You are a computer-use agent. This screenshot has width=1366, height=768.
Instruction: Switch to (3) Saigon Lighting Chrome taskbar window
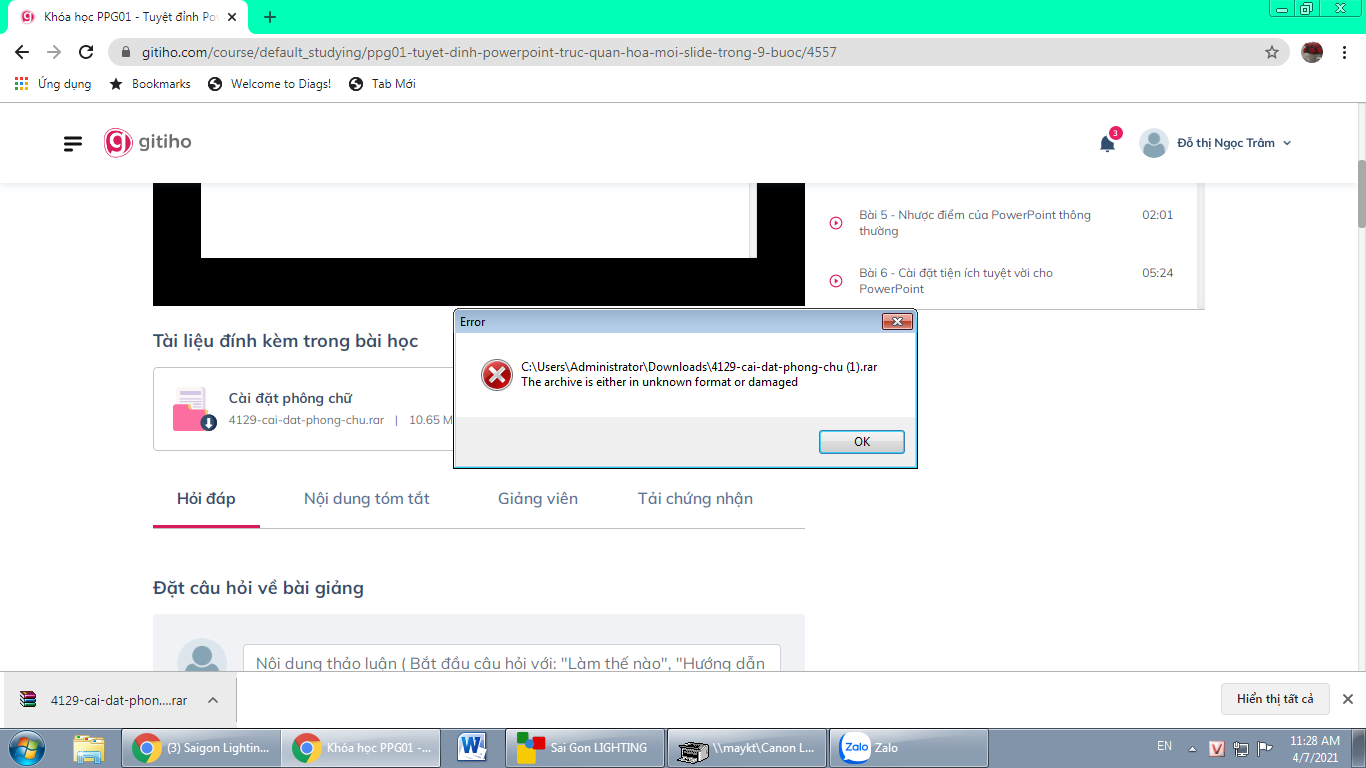click(201, 748)
